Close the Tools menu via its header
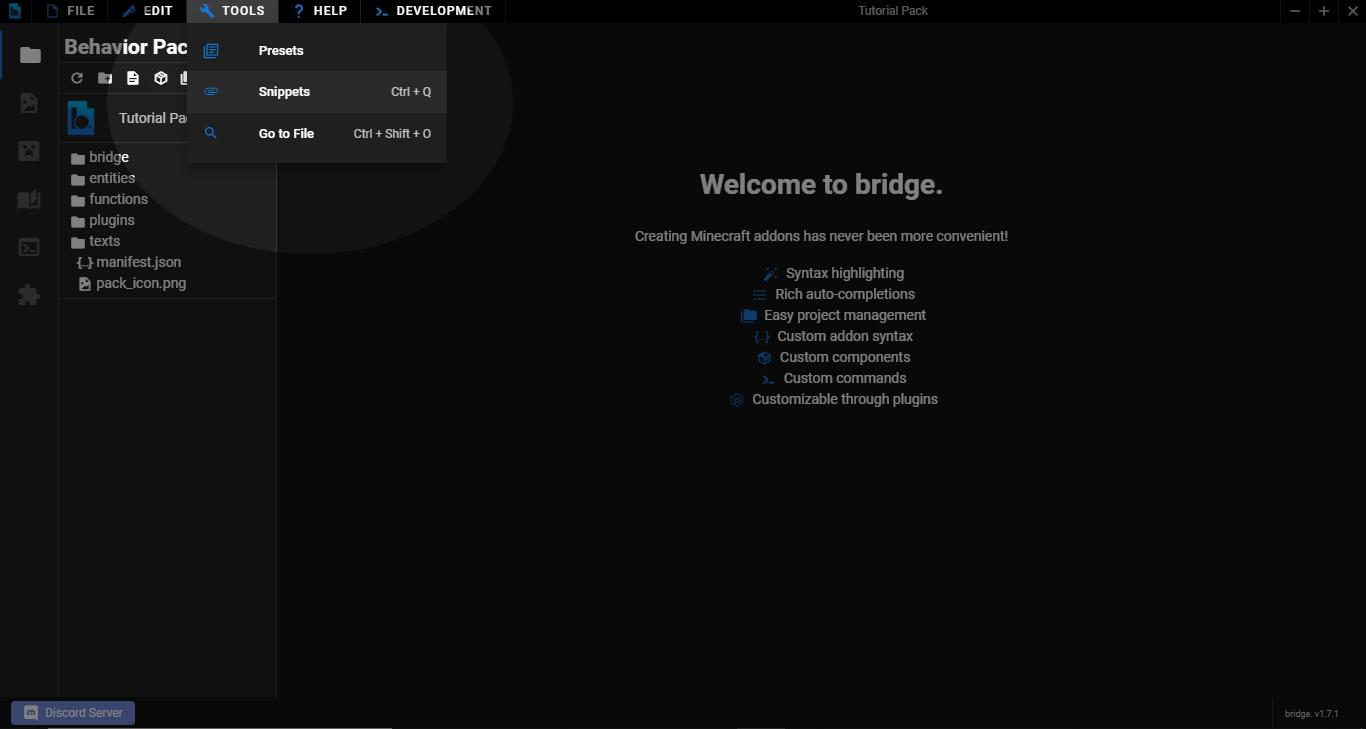Viewport: 1366px width, 729px height. coord(232,11)
